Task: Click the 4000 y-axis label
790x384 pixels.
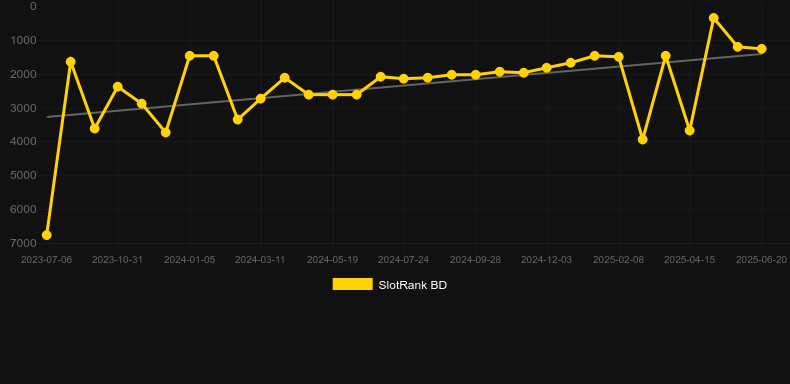Action: click(x=24, y=141)
